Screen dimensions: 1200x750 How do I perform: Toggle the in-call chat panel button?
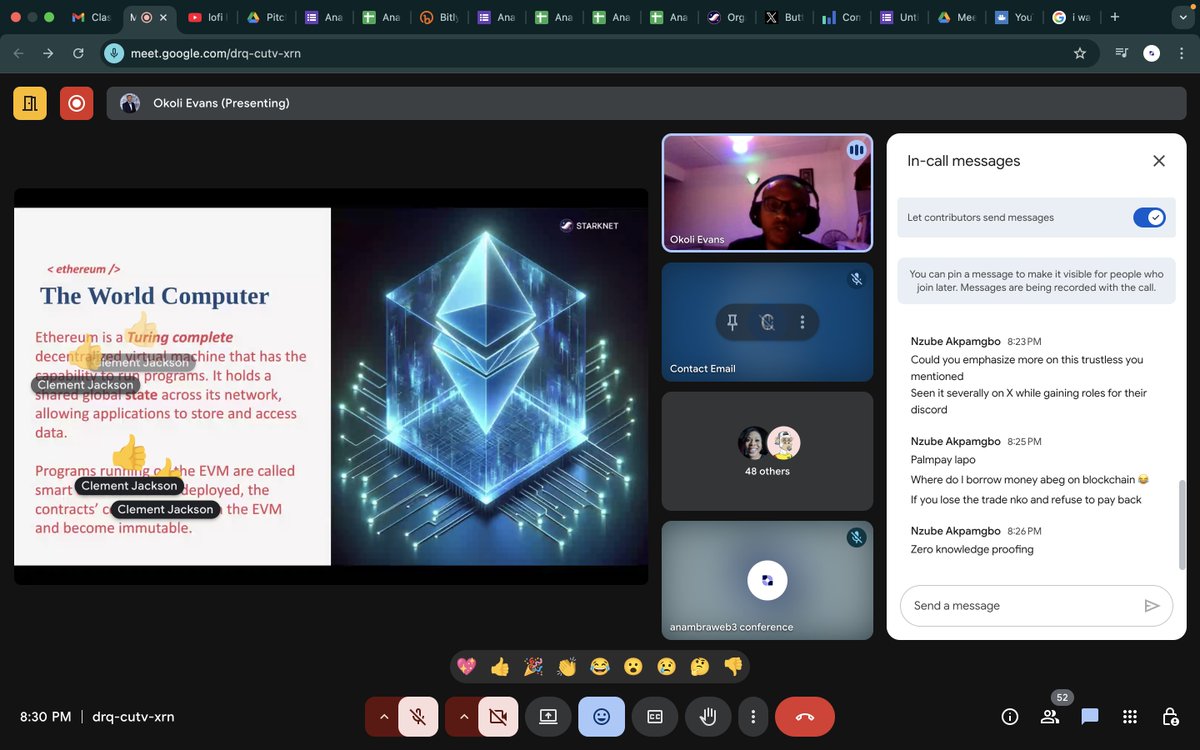pyautogui.click(x=1090, y=716)
